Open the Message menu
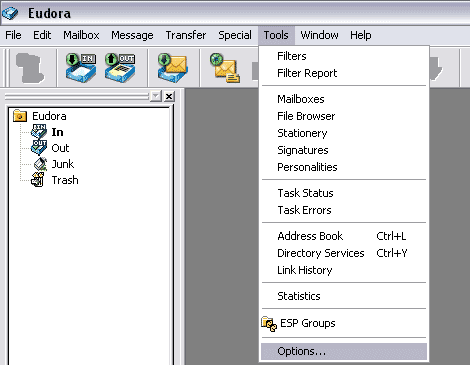The image size is (470, 365). click(x=132, y=35)
